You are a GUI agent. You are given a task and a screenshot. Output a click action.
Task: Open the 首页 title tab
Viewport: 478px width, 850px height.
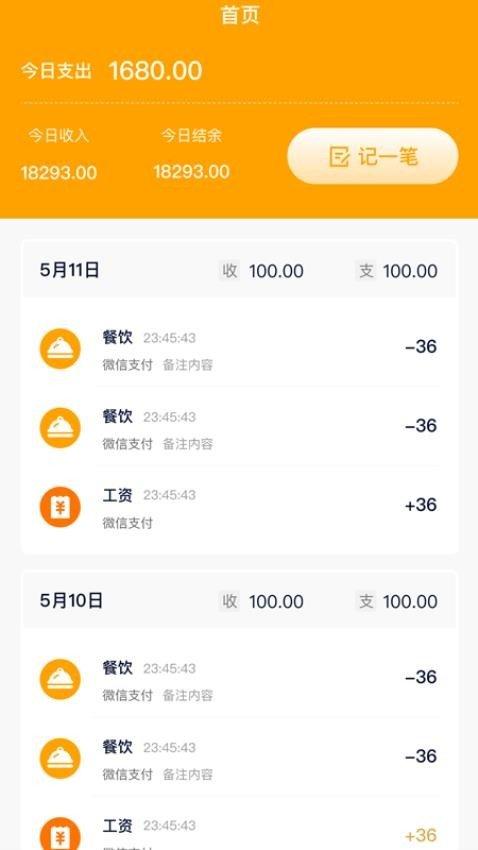coord(240,15)
